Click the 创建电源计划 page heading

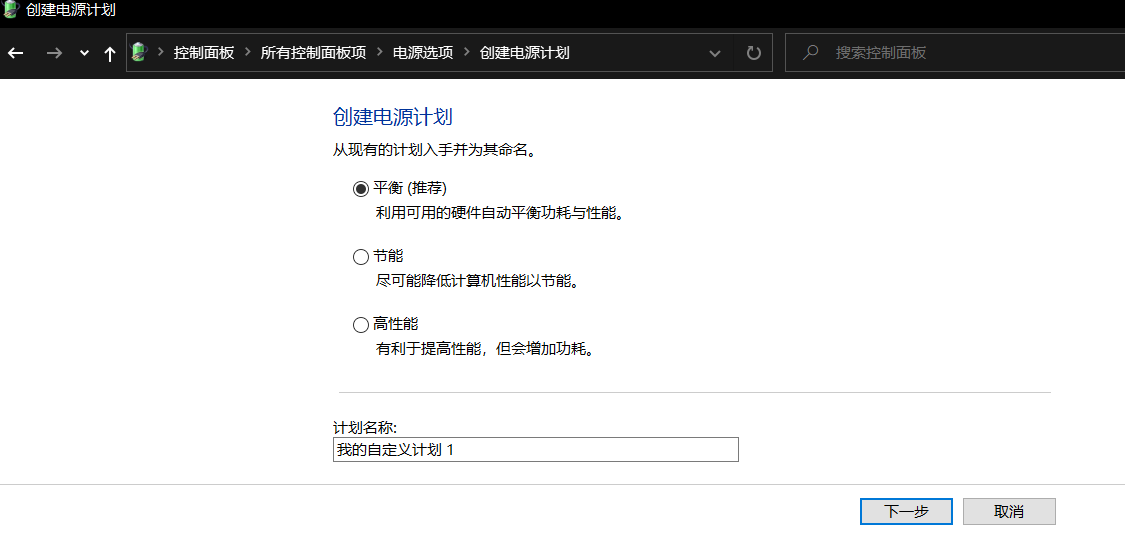coord(393,117)
